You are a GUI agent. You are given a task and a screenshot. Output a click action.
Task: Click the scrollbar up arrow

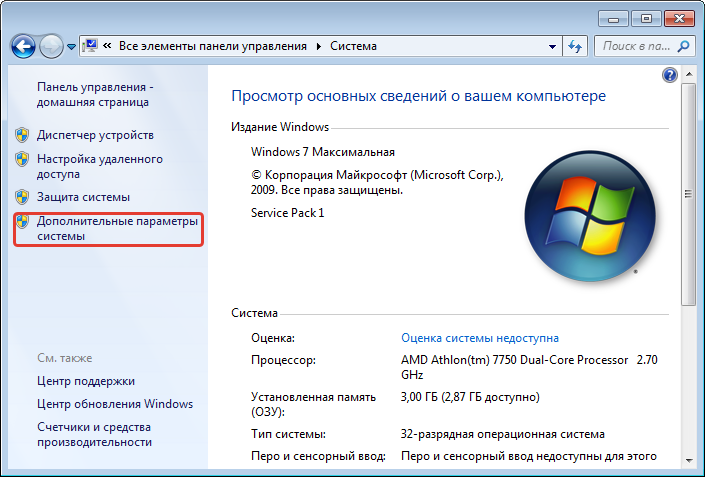point(688,74)
